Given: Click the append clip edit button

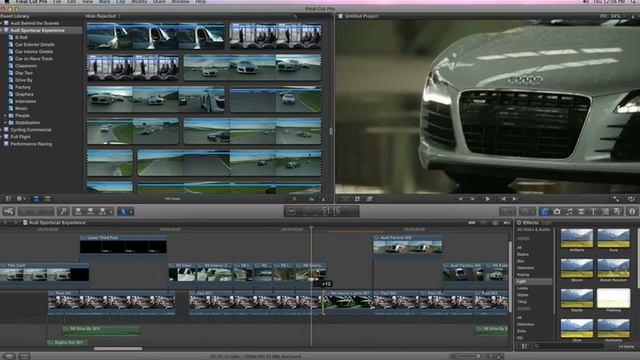Looking at the screenshot, I should pos(102,211).
